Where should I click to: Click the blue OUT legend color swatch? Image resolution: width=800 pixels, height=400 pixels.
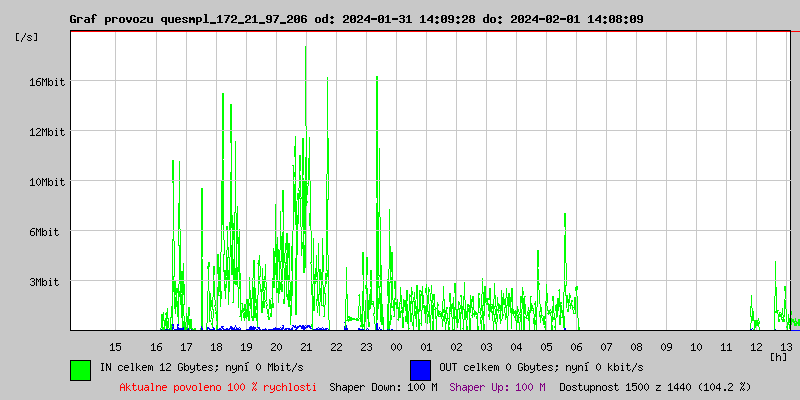pos(420,369)
